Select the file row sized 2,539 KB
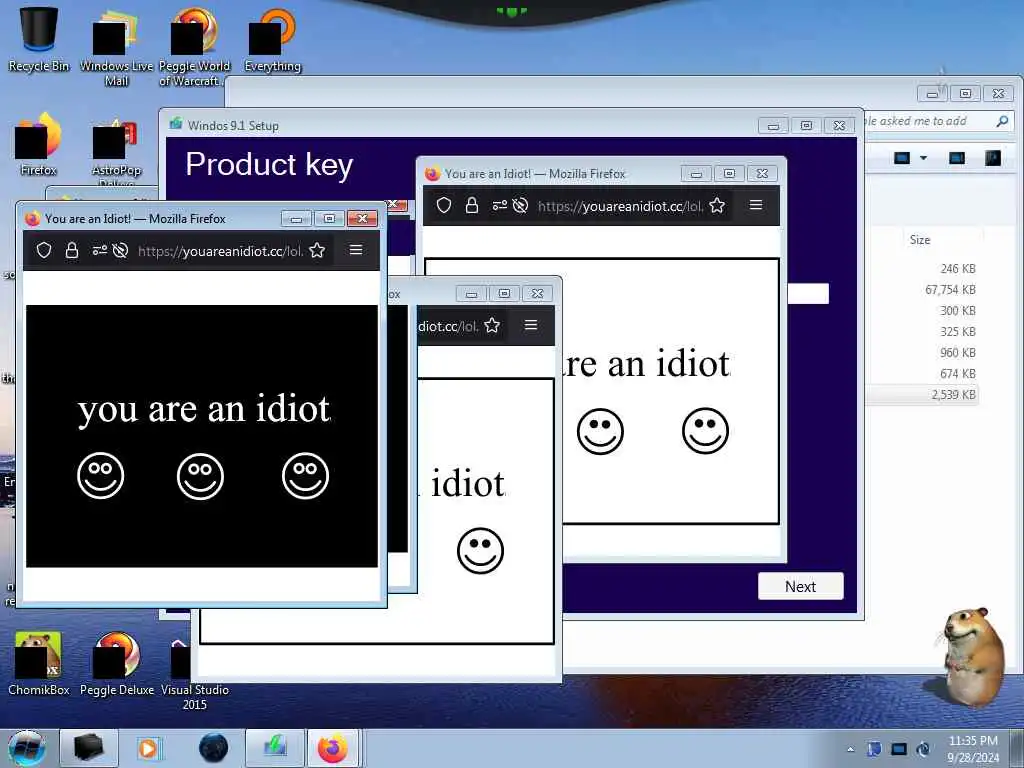 point(922,394)
